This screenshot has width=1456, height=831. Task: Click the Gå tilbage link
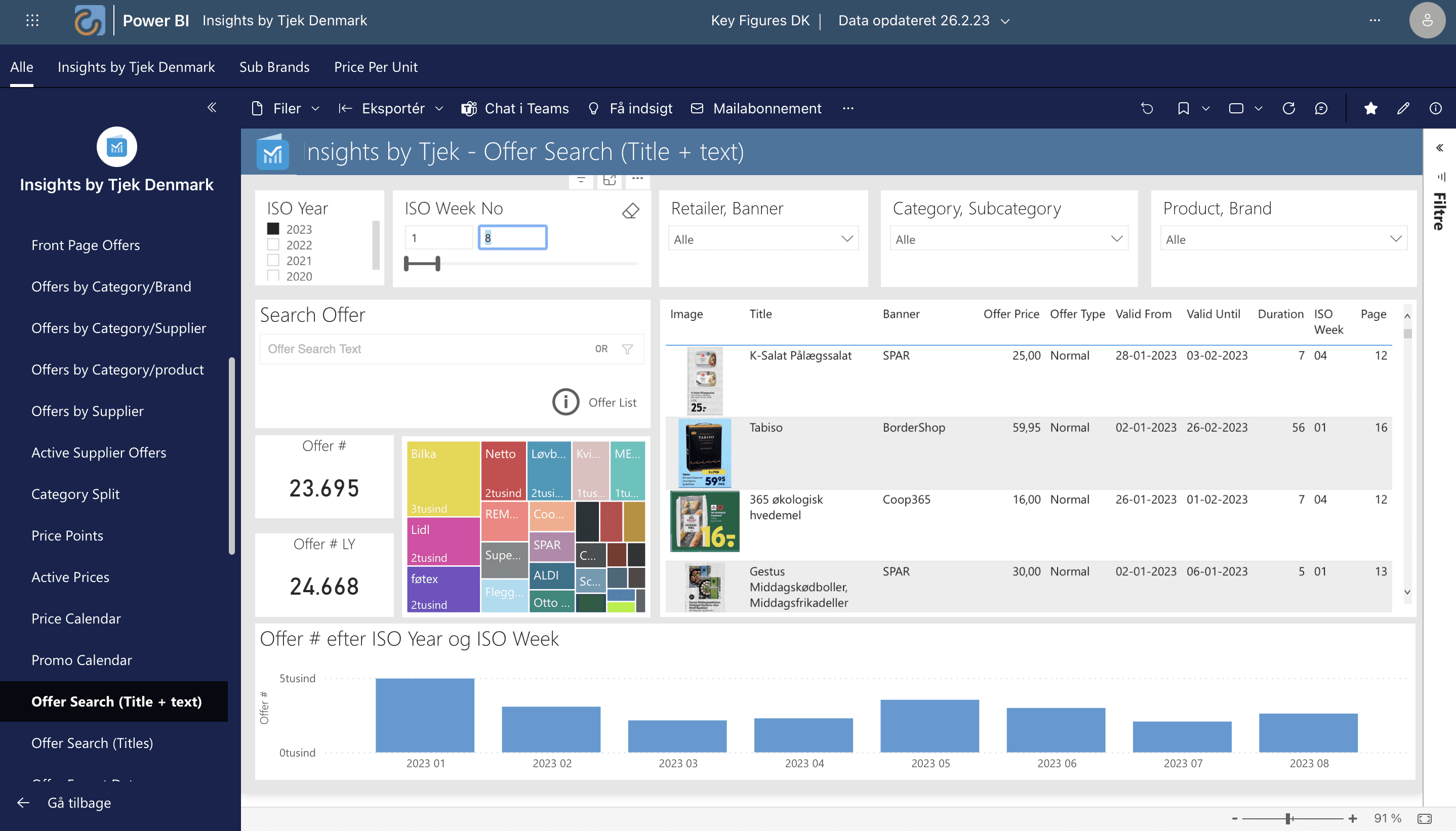[x=79, y=803]
